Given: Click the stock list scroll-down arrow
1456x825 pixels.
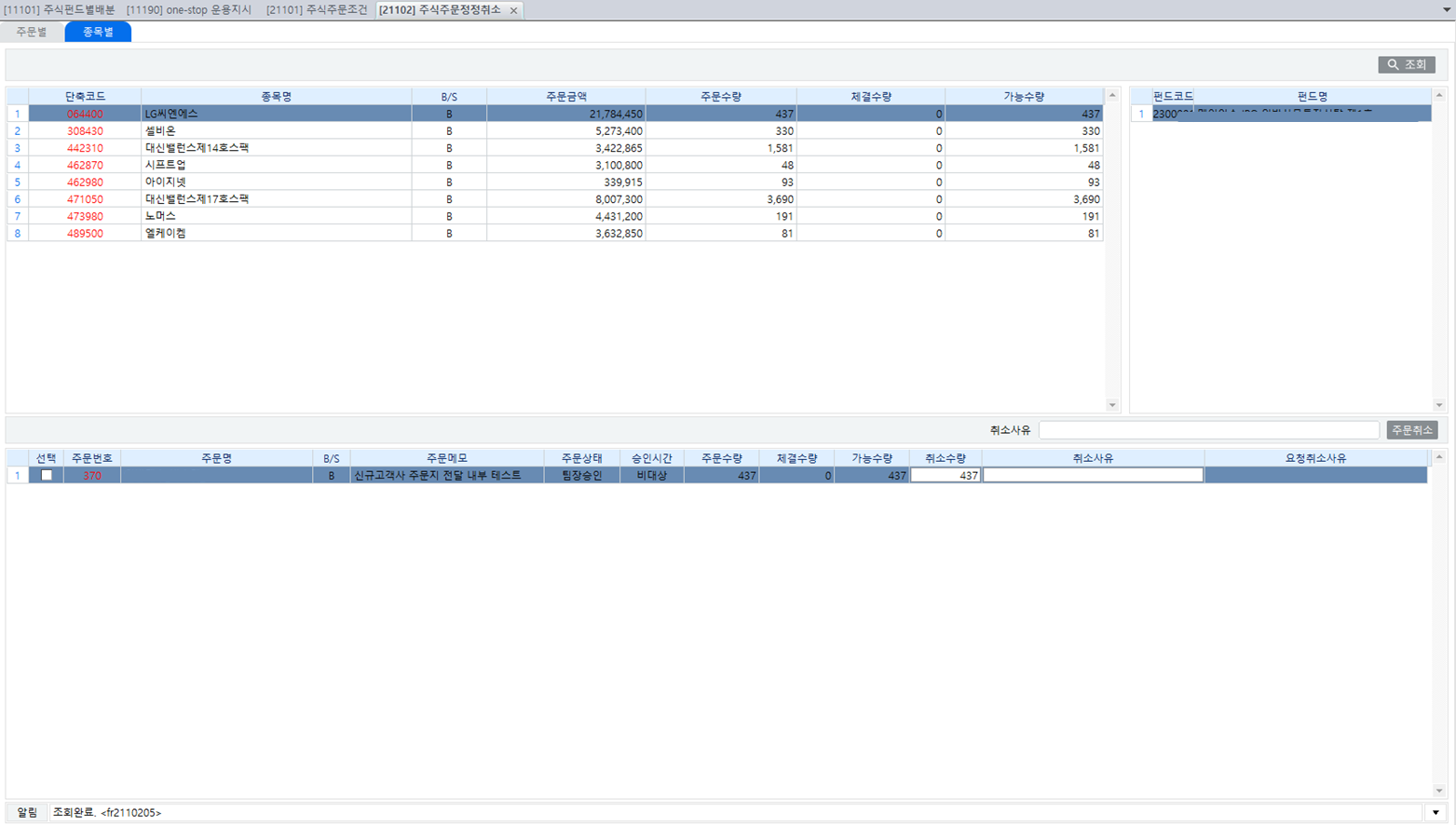Looking at the screenshot, I should click(1111, 405).
